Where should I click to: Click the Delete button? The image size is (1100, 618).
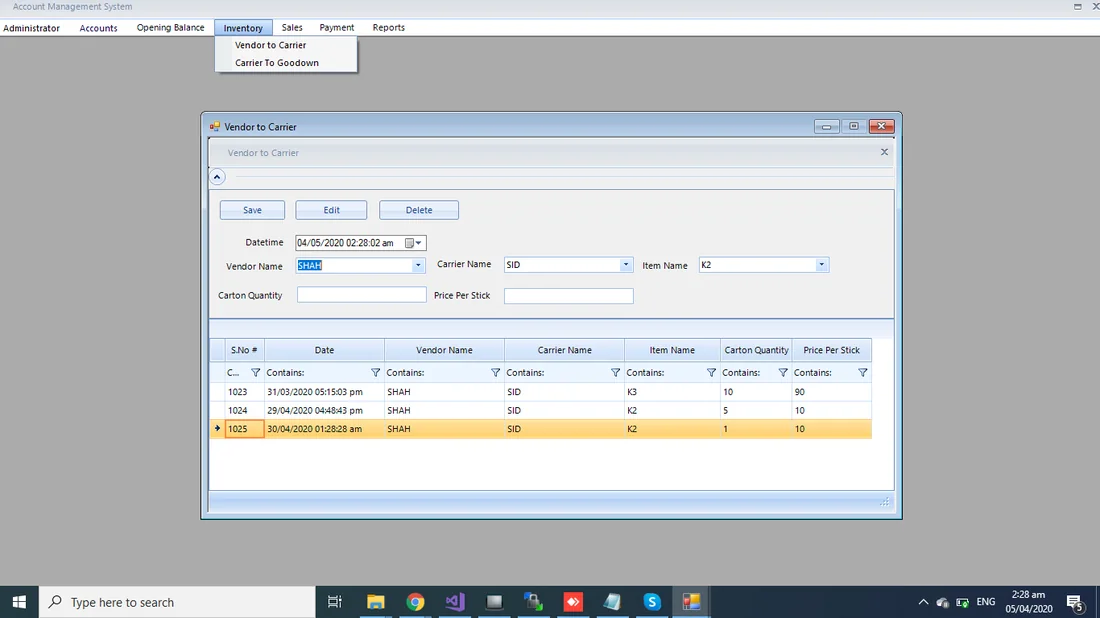419,210
